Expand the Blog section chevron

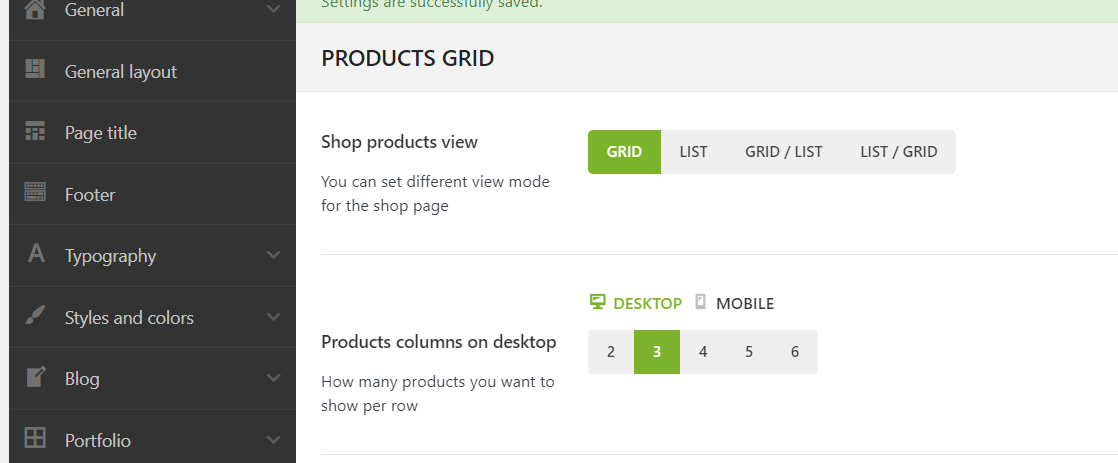click(x=274, y=378)
